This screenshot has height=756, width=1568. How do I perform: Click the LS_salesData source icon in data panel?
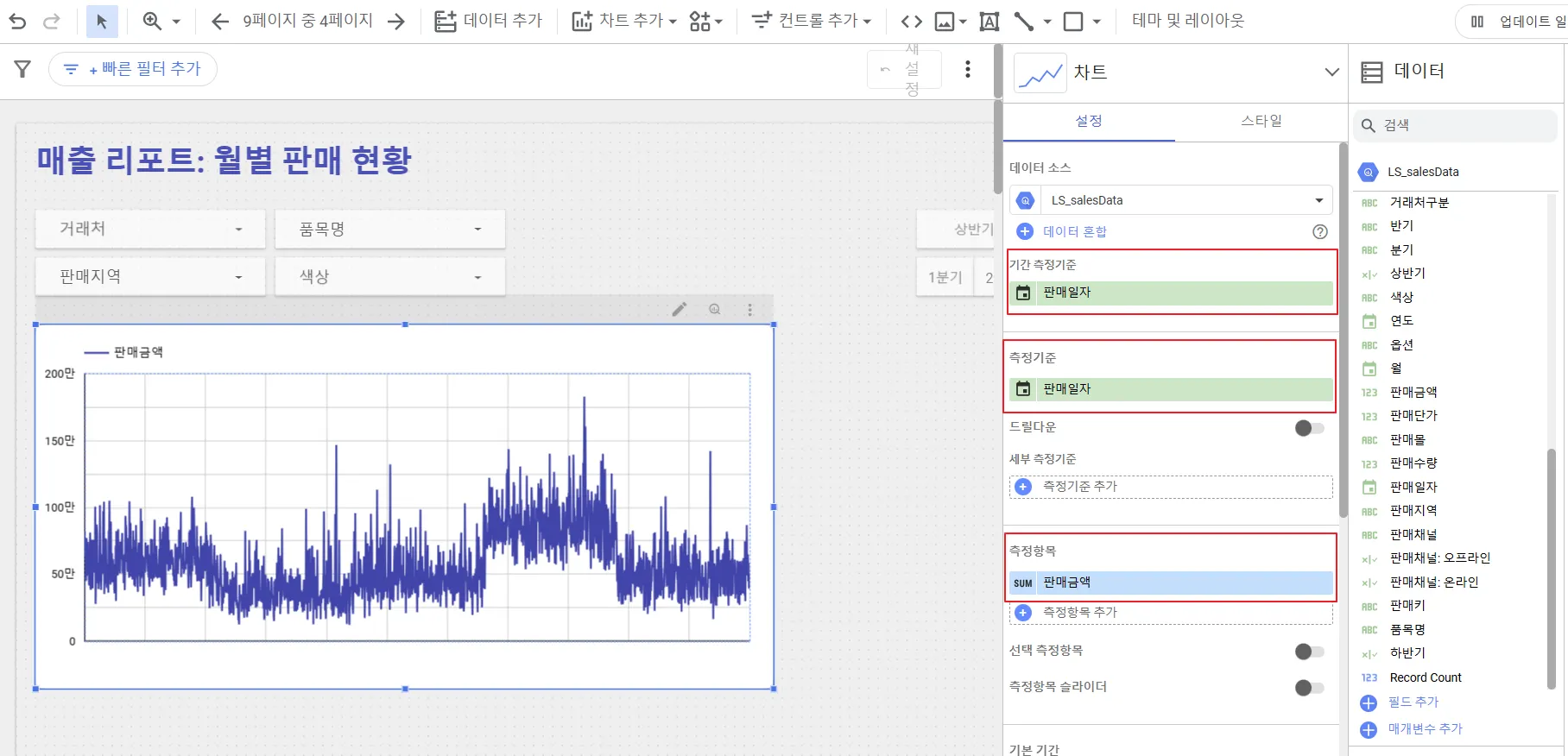1369,172
